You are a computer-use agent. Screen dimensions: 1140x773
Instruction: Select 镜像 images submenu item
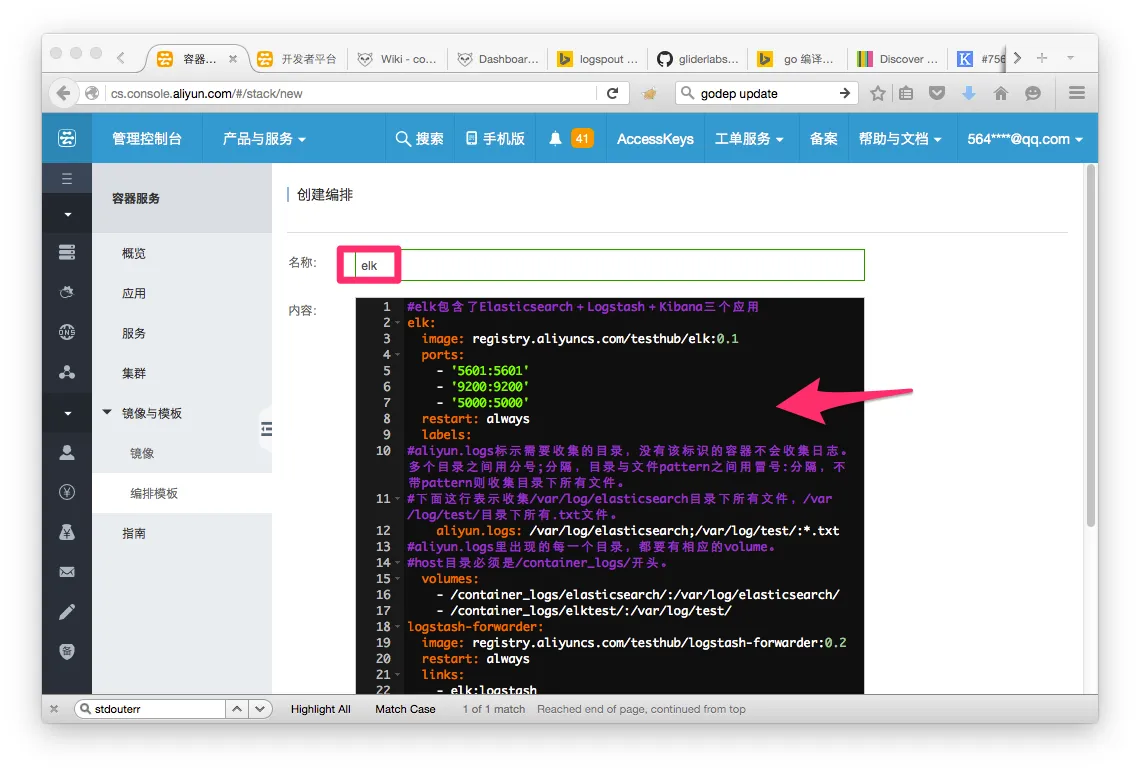pos(142,453)
